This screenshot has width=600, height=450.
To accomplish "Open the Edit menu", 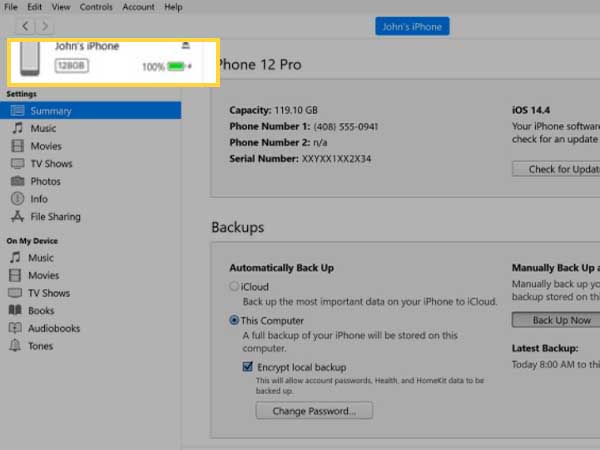I will (x=34, y=7).
